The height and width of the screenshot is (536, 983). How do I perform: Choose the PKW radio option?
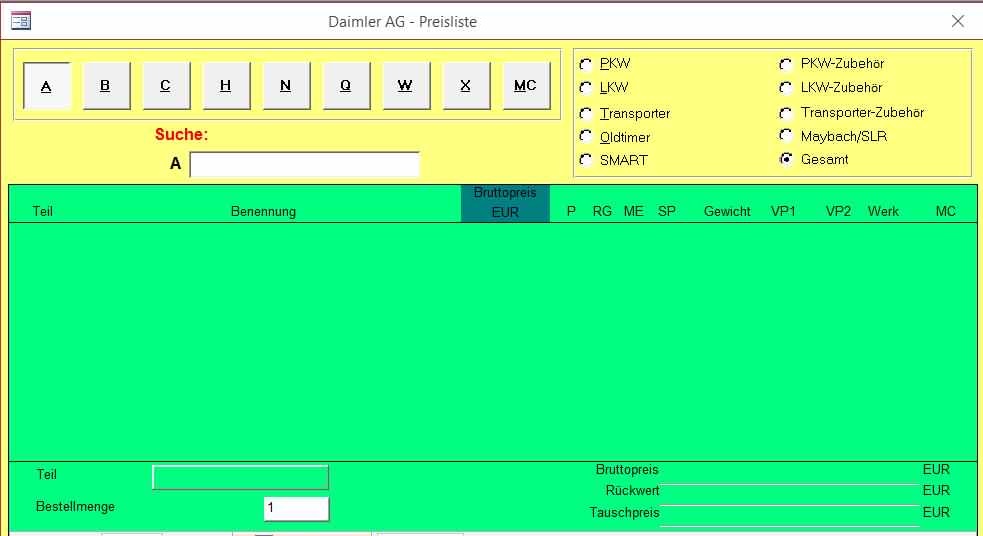click(x=586, y=64)
